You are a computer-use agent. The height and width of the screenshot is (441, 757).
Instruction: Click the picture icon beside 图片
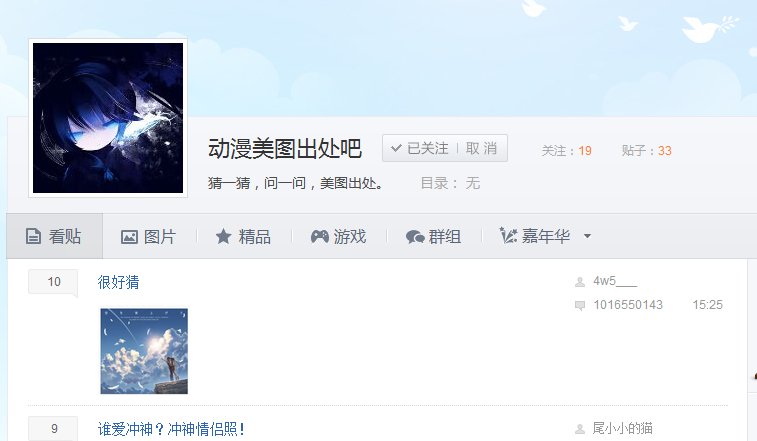coord(129,237)
